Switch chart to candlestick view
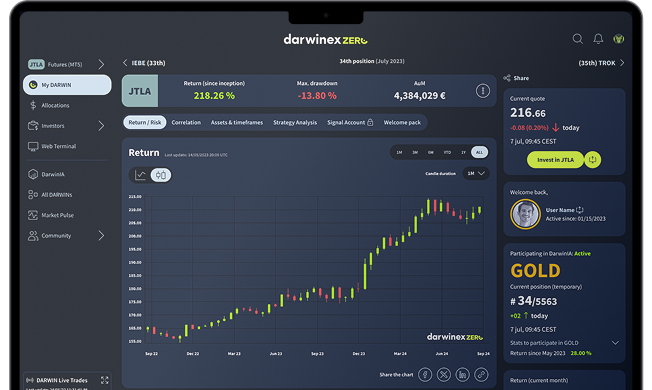Image resolution: width=652 pixels, height=390 pixels. (x=161, y=175)
